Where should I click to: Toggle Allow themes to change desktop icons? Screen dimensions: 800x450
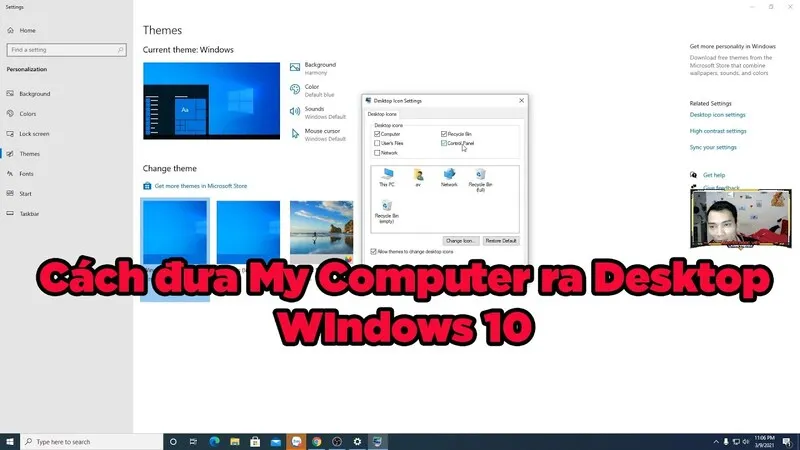(x=373, y=252)
